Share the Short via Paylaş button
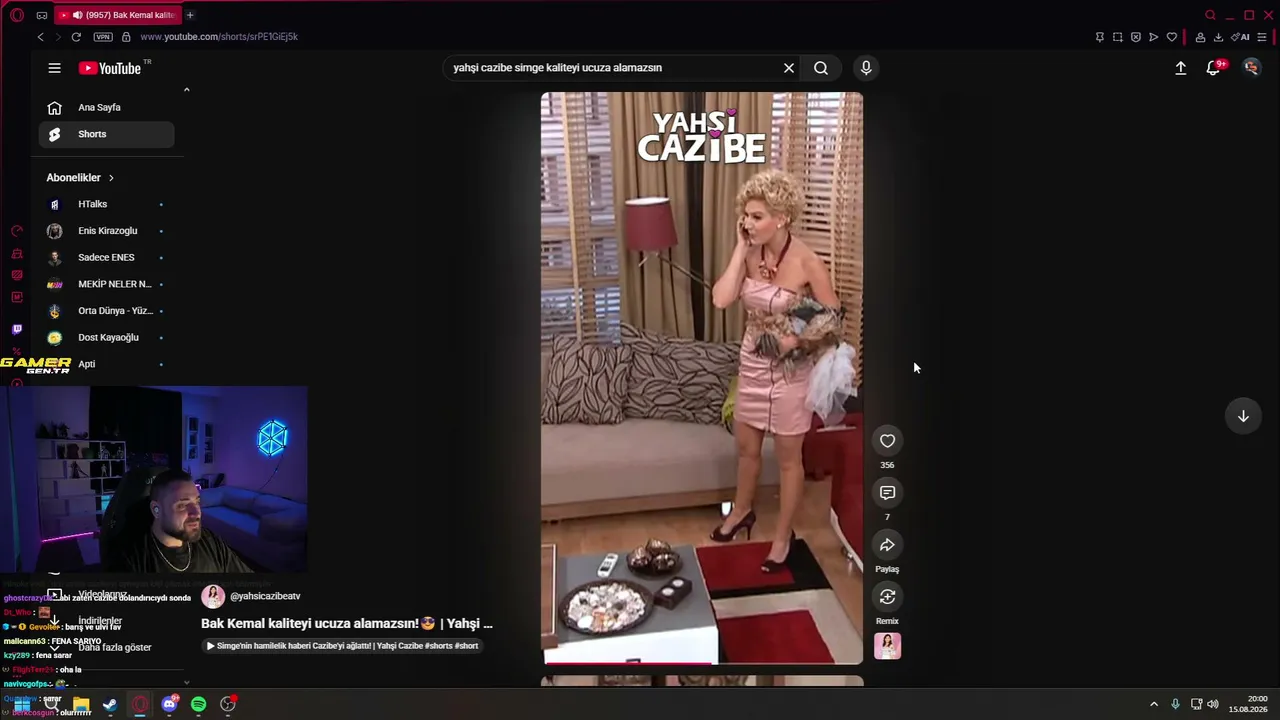This screenshot has height=720, width=1280. (x=887, y=545)
